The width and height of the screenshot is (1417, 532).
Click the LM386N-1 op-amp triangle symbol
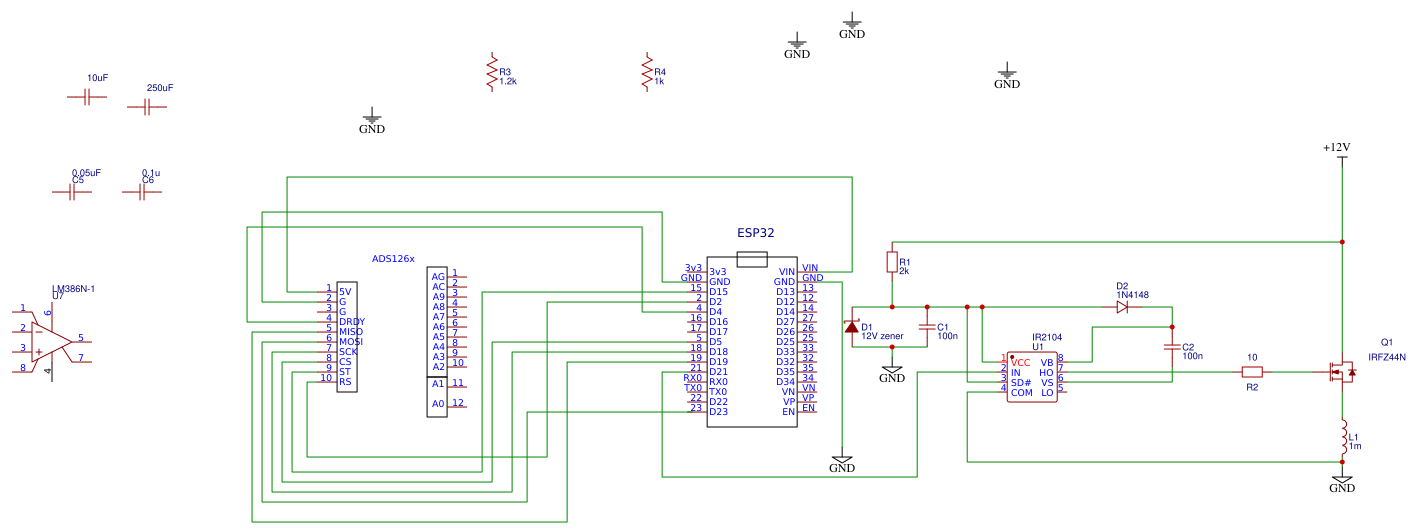(51, 340)
